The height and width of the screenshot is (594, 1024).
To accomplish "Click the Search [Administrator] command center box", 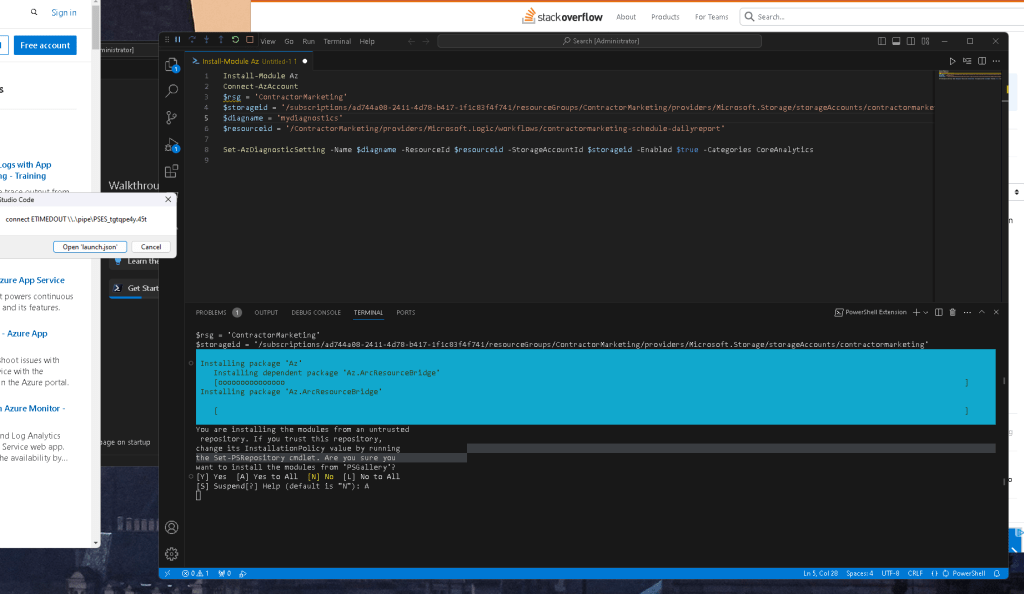I will pos(600,41).
